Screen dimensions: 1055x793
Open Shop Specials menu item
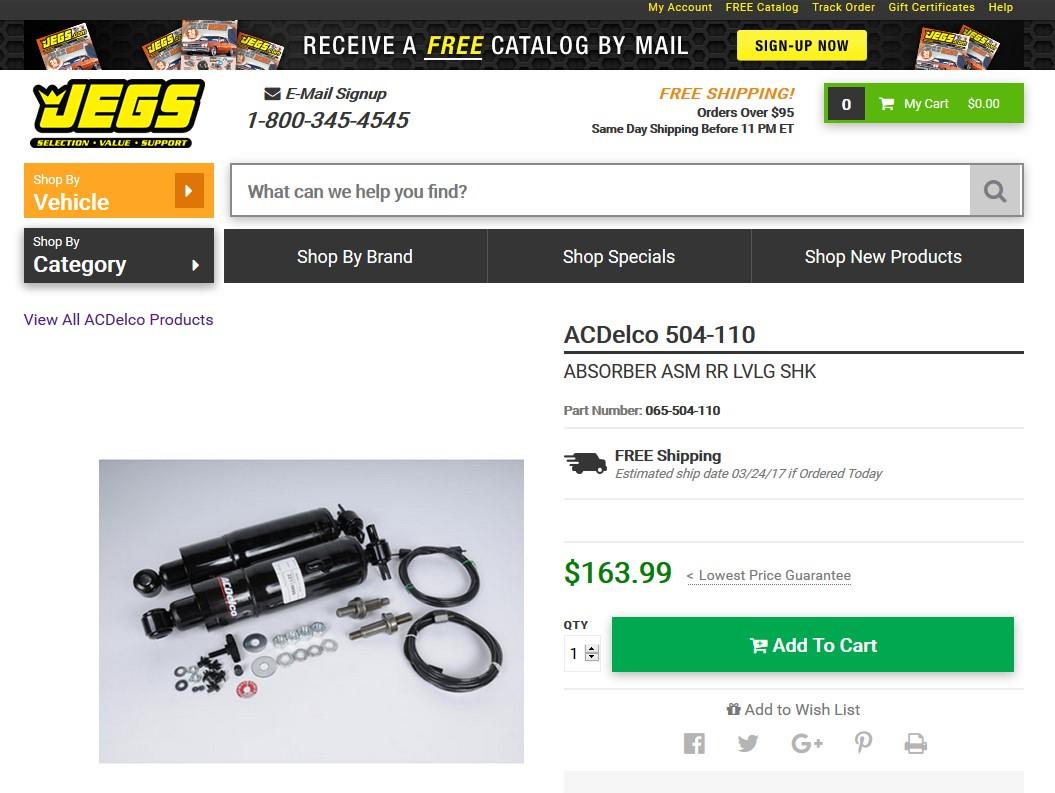pyautogui.click(x=619, y=256)
